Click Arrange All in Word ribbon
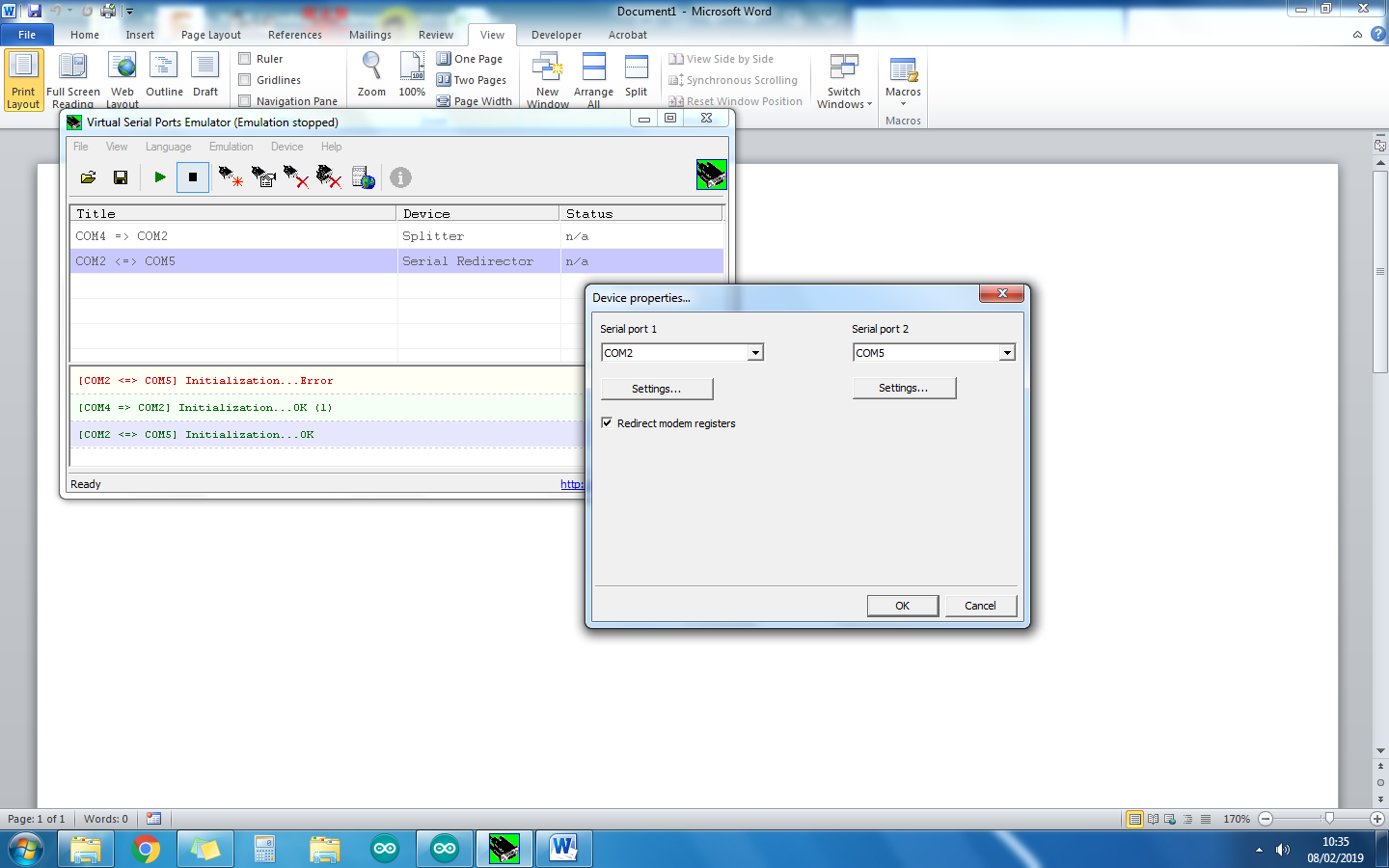This screenshot has height=868, width=1389. (x=594, y=81)
